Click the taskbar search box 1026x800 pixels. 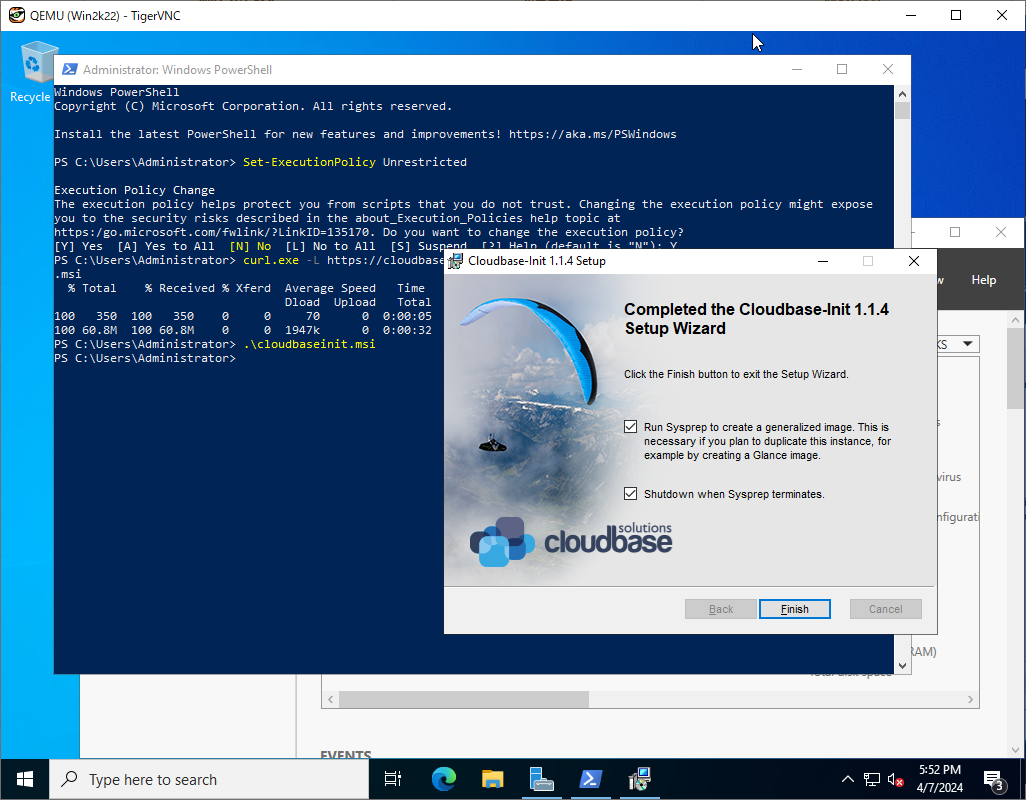(x=209, y=779)
